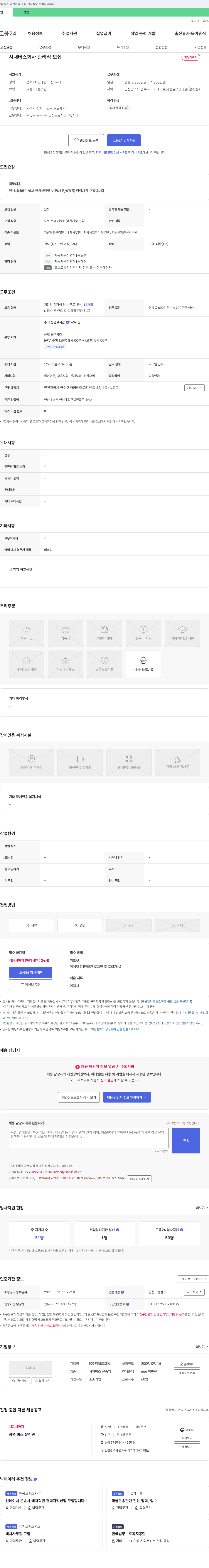Click the 근무시간 협의가능 badge

(x=55, y=347)
